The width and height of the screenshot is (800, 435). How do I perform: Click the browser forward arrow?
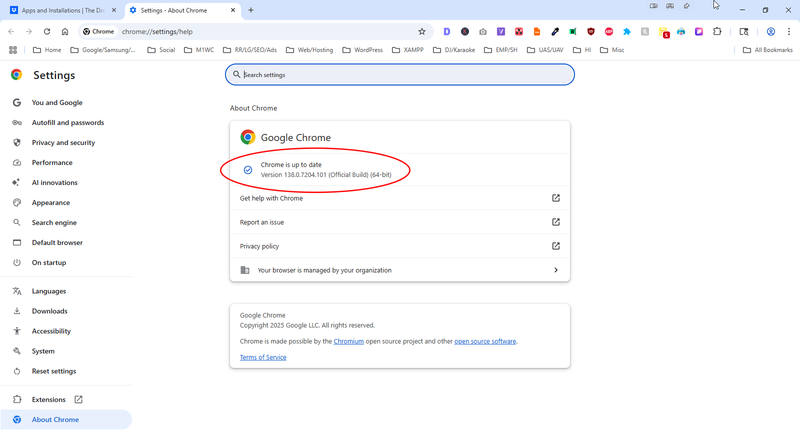[29, 32]
